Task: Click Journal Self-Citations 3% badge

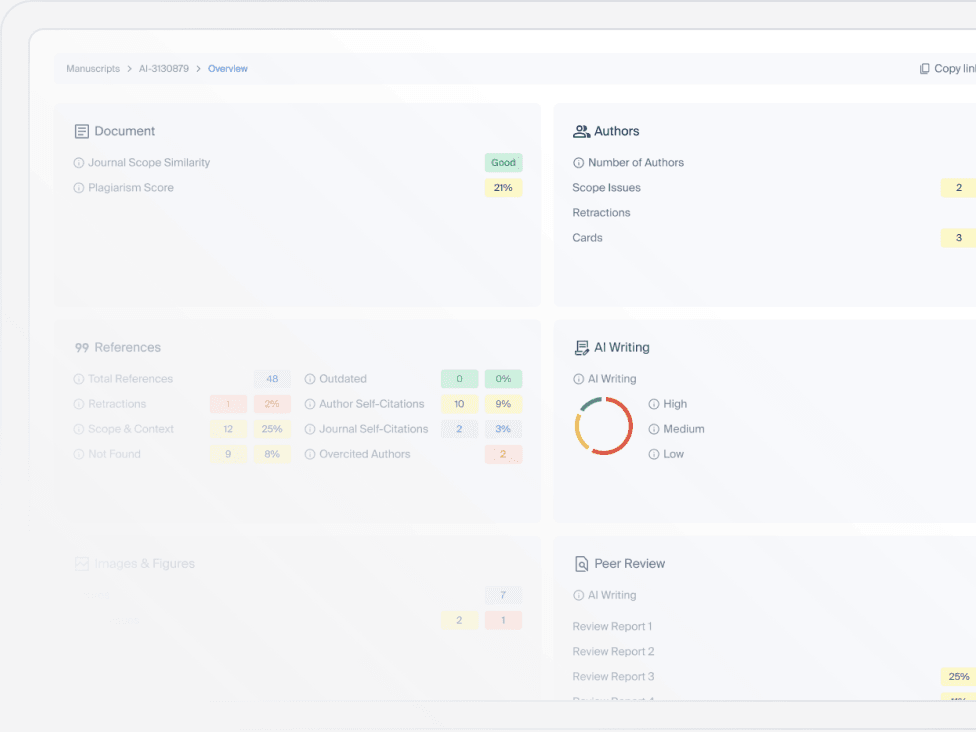Action: coord(504,429)
